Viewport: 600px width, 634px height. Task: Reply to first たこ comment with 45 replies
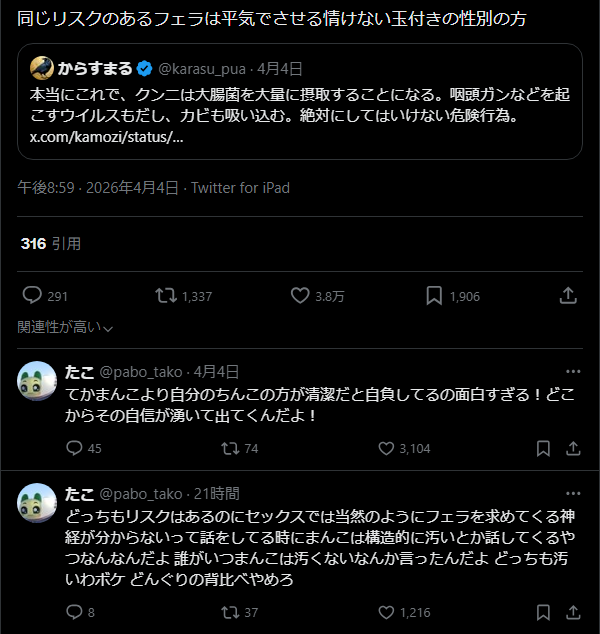tap(74, 448)
